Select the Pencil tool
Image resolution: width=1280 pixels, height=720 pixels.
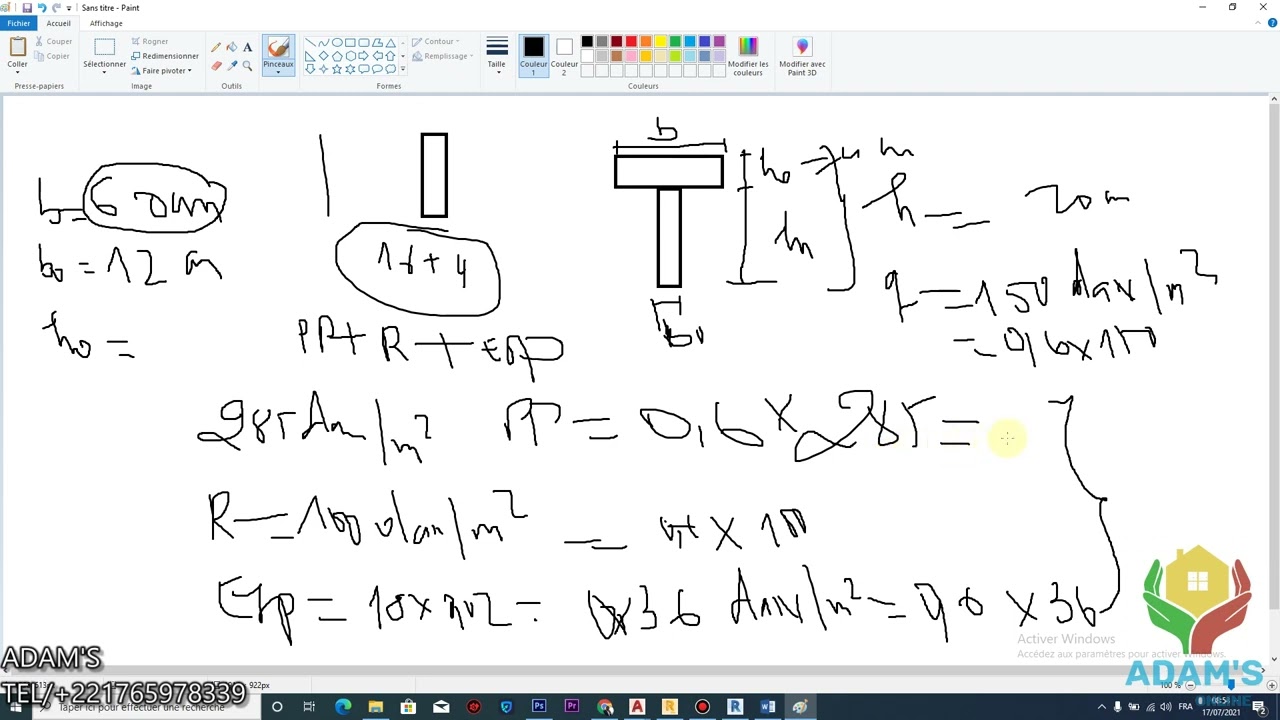[x=216, y=47]
